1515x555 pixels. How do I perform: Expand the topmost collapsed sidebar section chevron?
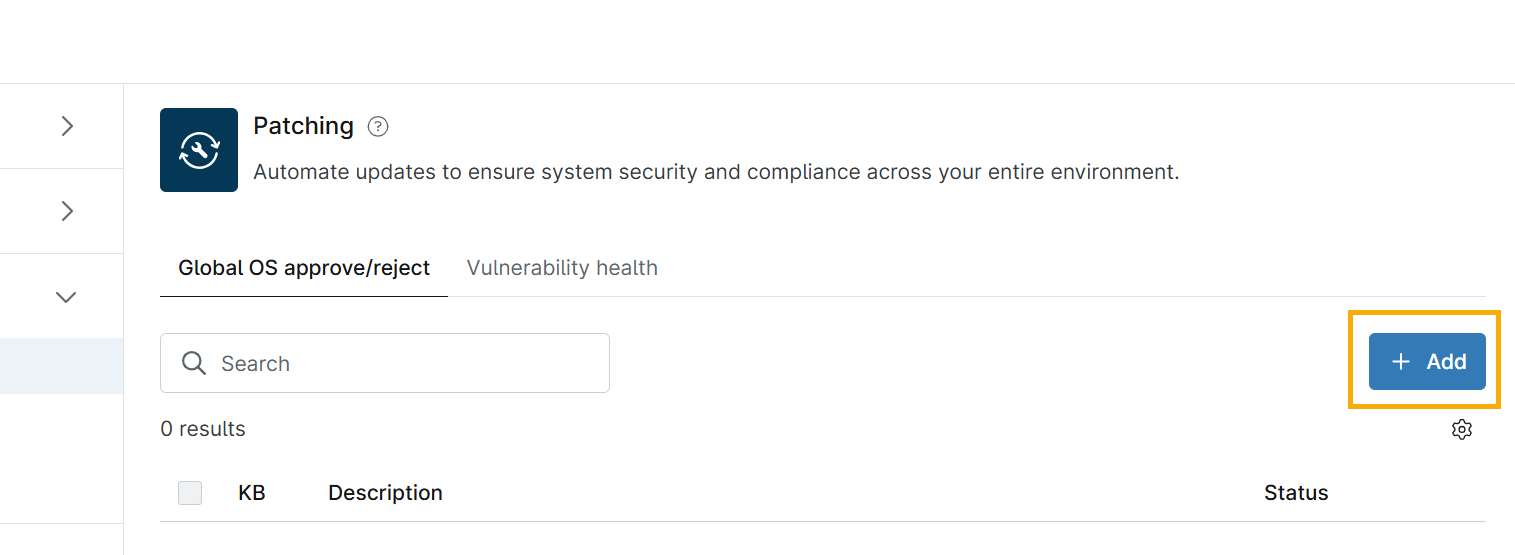pyautogui.click(x=67, y=126)
